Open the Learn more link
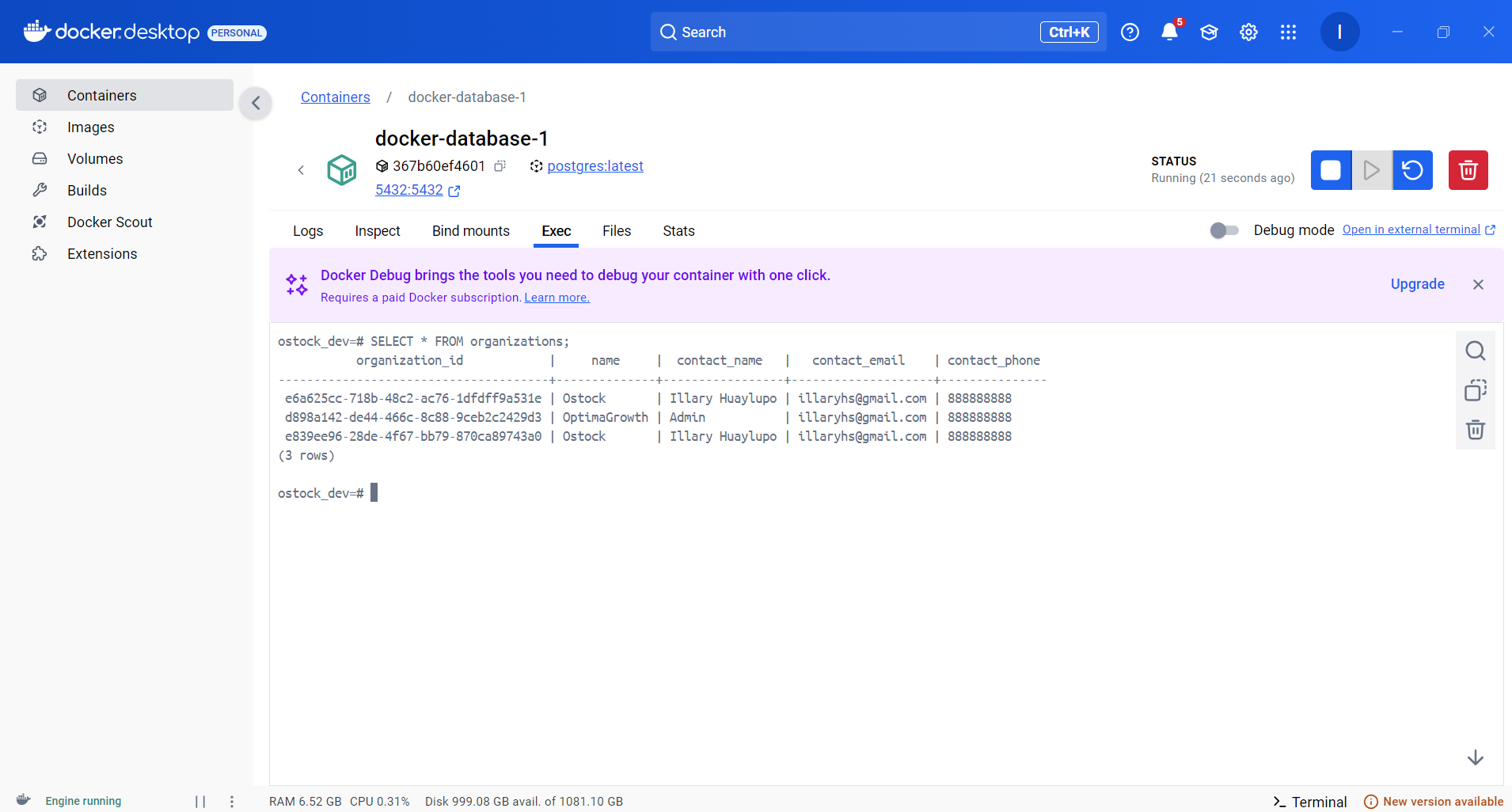Screen dimensions: 1512x812 [x=557, y=298]
